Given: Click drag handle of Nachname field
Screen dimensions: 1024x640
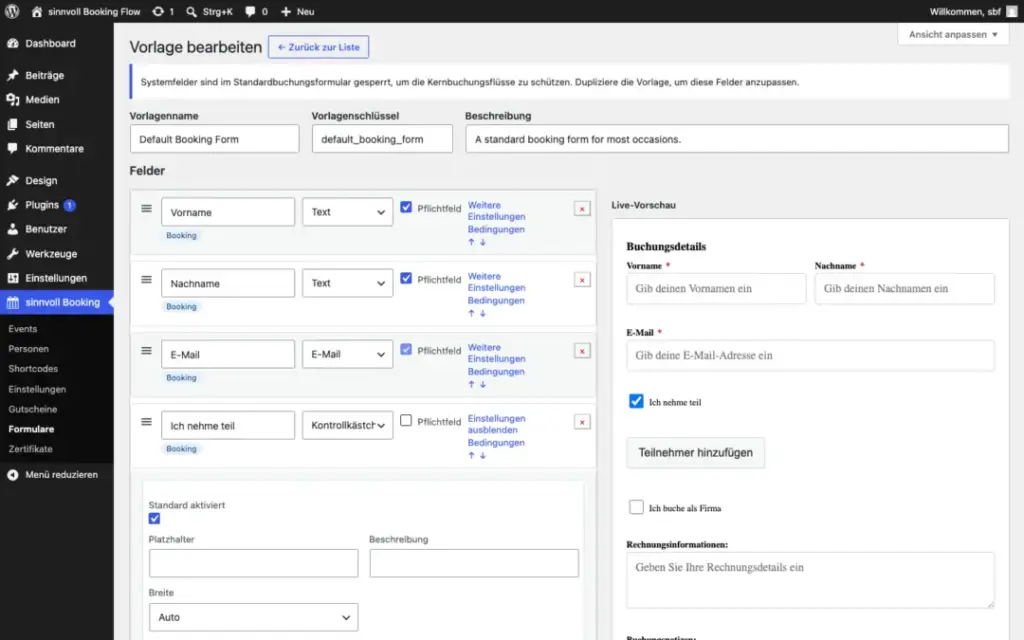Looking at the screenshot, I should click(x=146, y=280).
